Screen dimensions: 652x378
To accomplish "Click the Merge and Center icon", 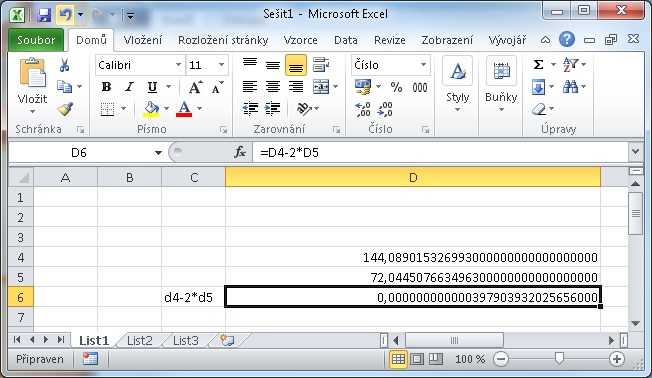I will [x=321, y=87].
